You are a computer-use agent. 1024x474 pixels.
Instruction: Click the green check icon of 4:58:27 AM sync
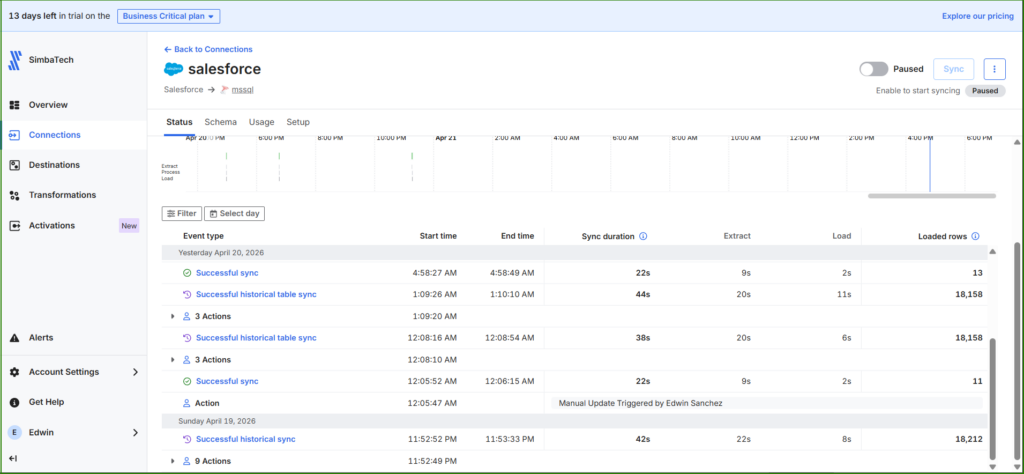(x=187, y=273)
